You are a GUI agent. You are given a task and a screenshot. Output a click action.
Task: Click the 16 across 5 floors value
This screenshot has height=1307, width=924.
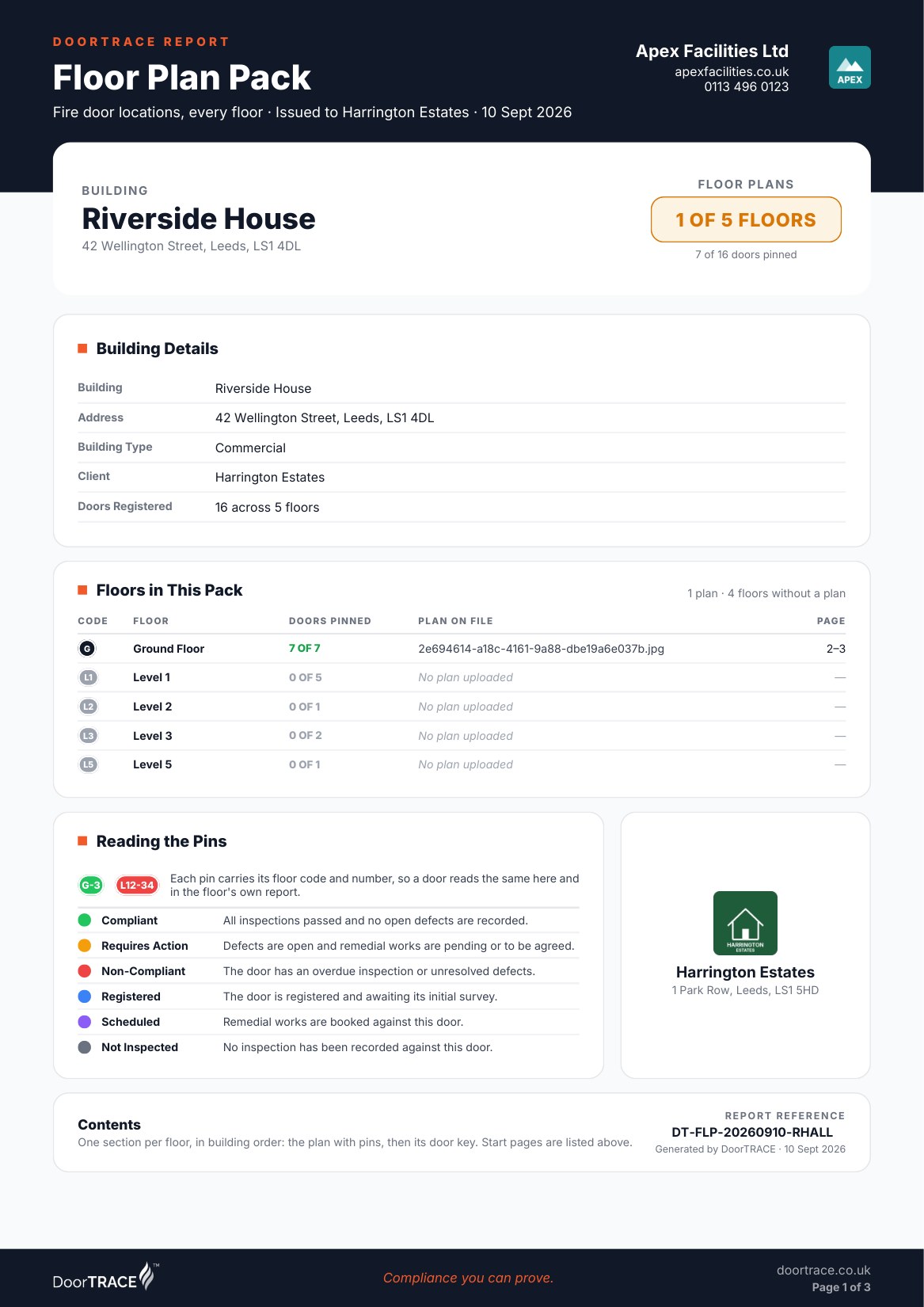coord(267,507)
